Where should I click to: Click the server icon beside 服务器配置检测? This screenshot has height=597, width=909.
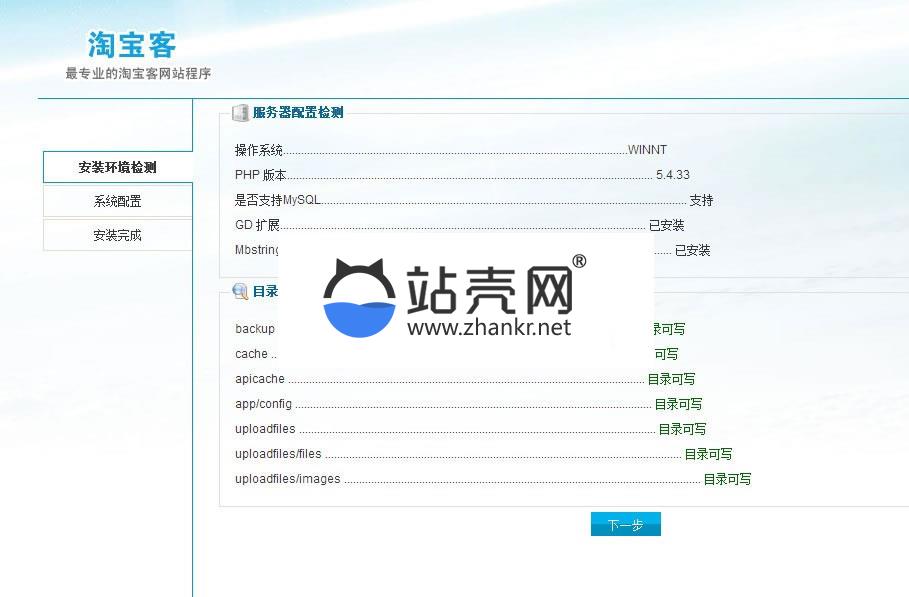click(x=240, y=113)
